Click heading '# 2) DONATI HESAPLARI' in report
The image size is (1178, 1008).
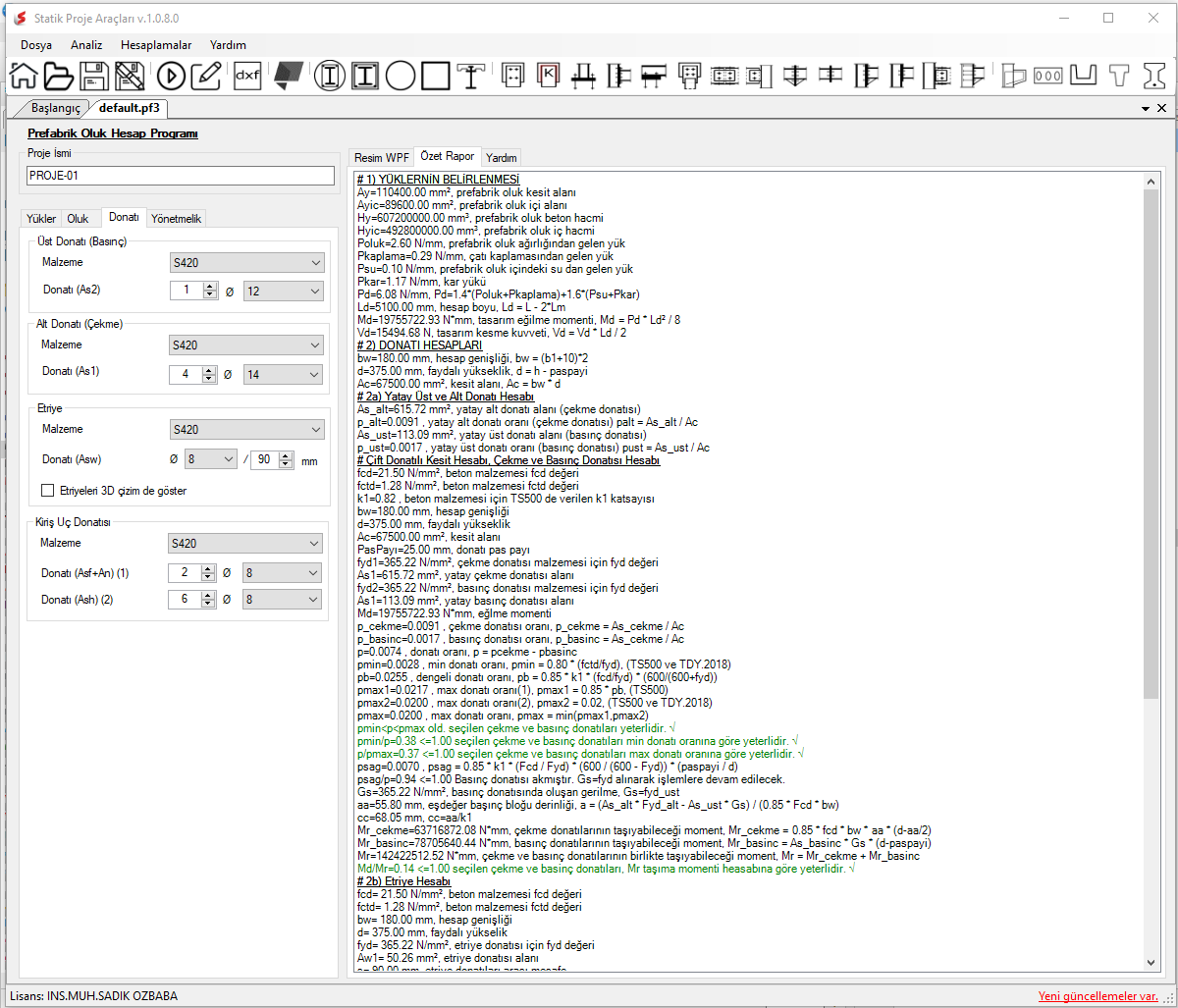pos(419,345)
